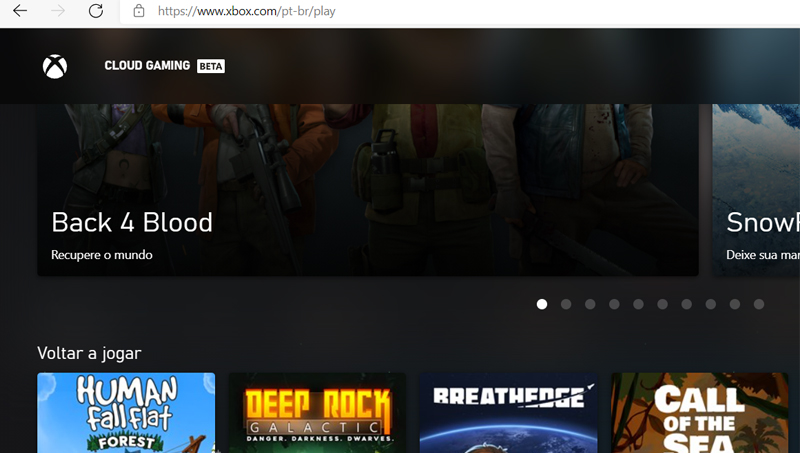Open the Breathedge game tile

[508, 413]
